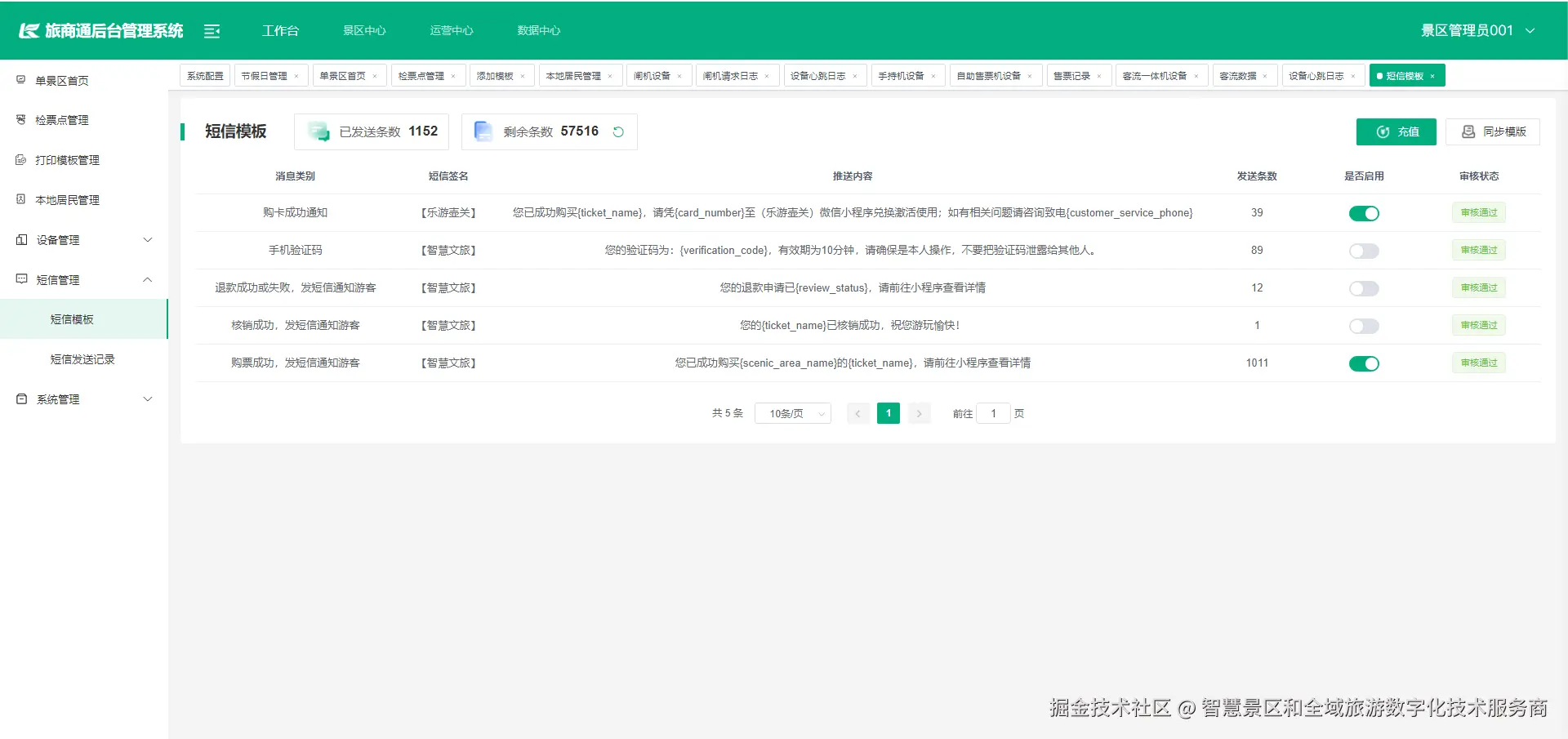Refresh the 剩余条数 balance counter
1568x739 pixels.
pos(618,131)
